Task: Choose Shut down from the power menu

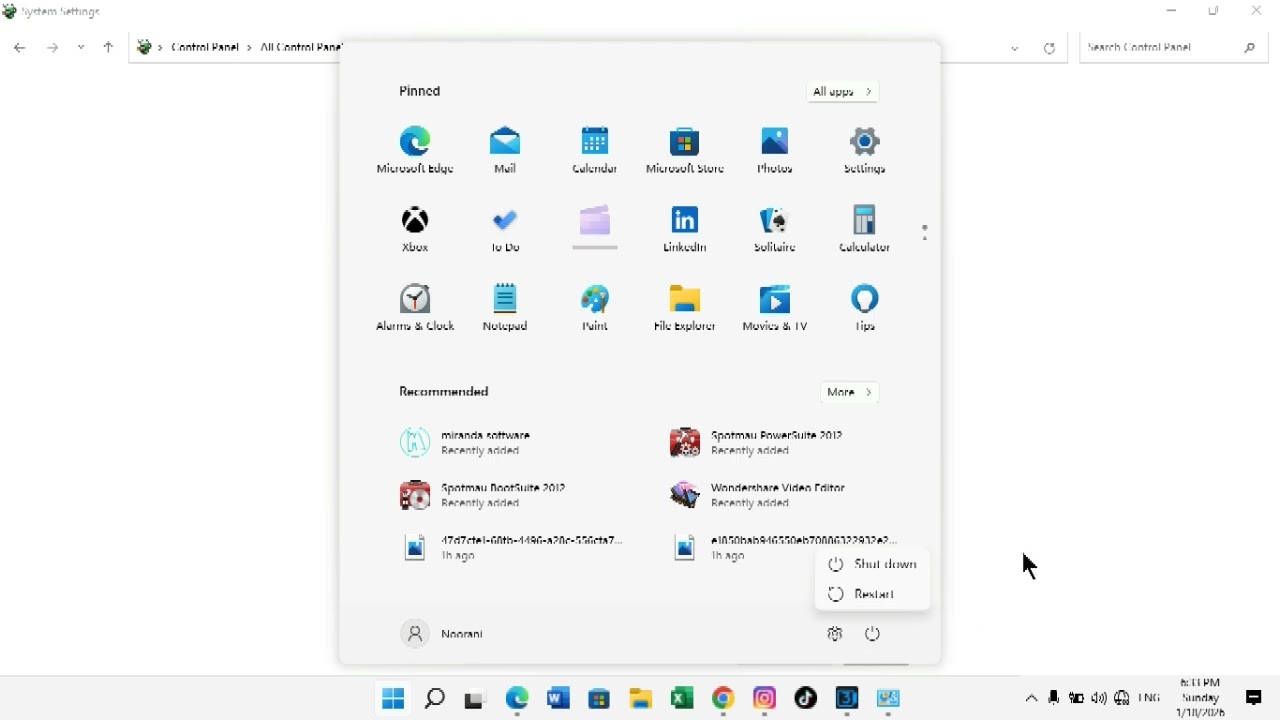Action: [x=873, y=564]
